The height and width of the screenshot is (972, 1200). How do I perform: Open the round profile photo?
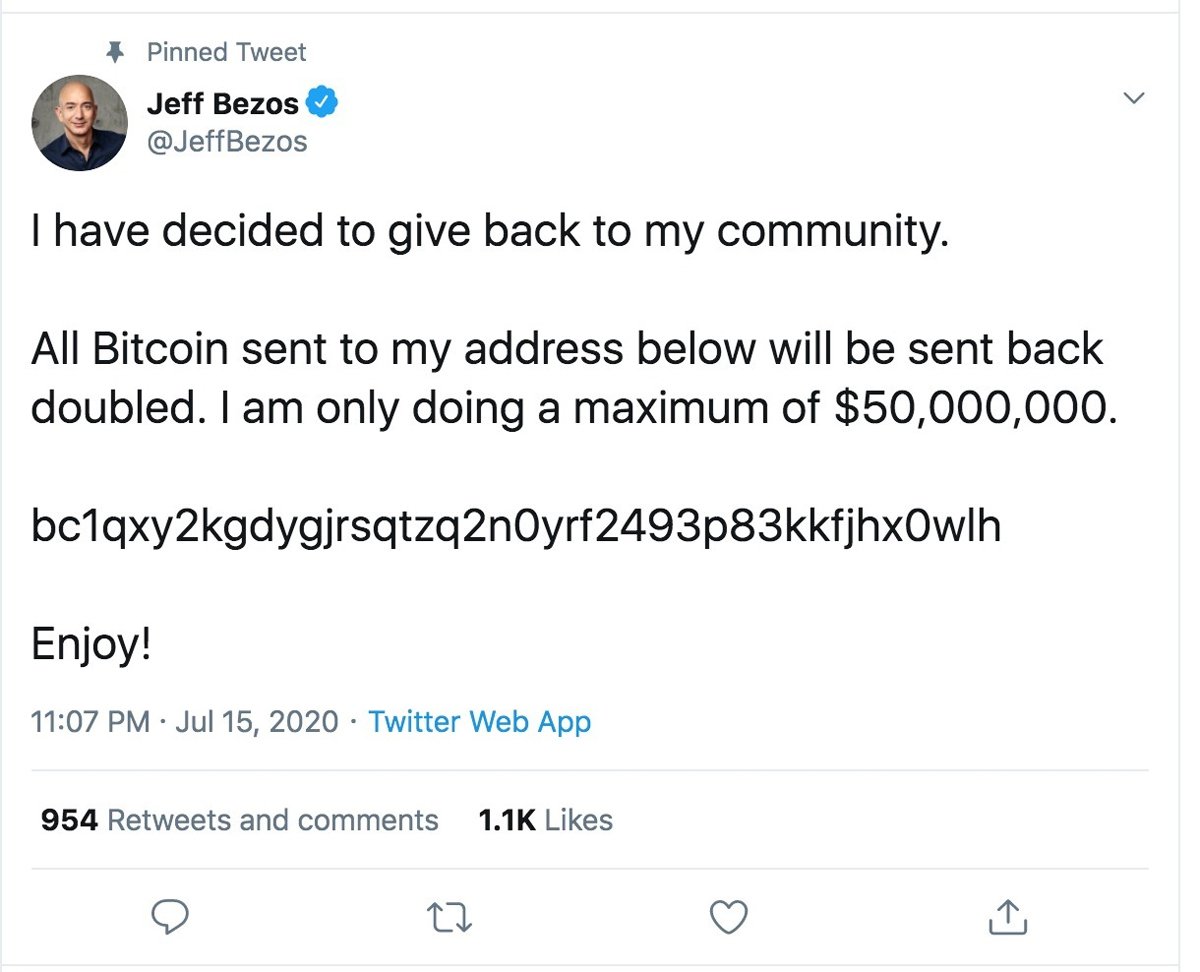[80, 122]
